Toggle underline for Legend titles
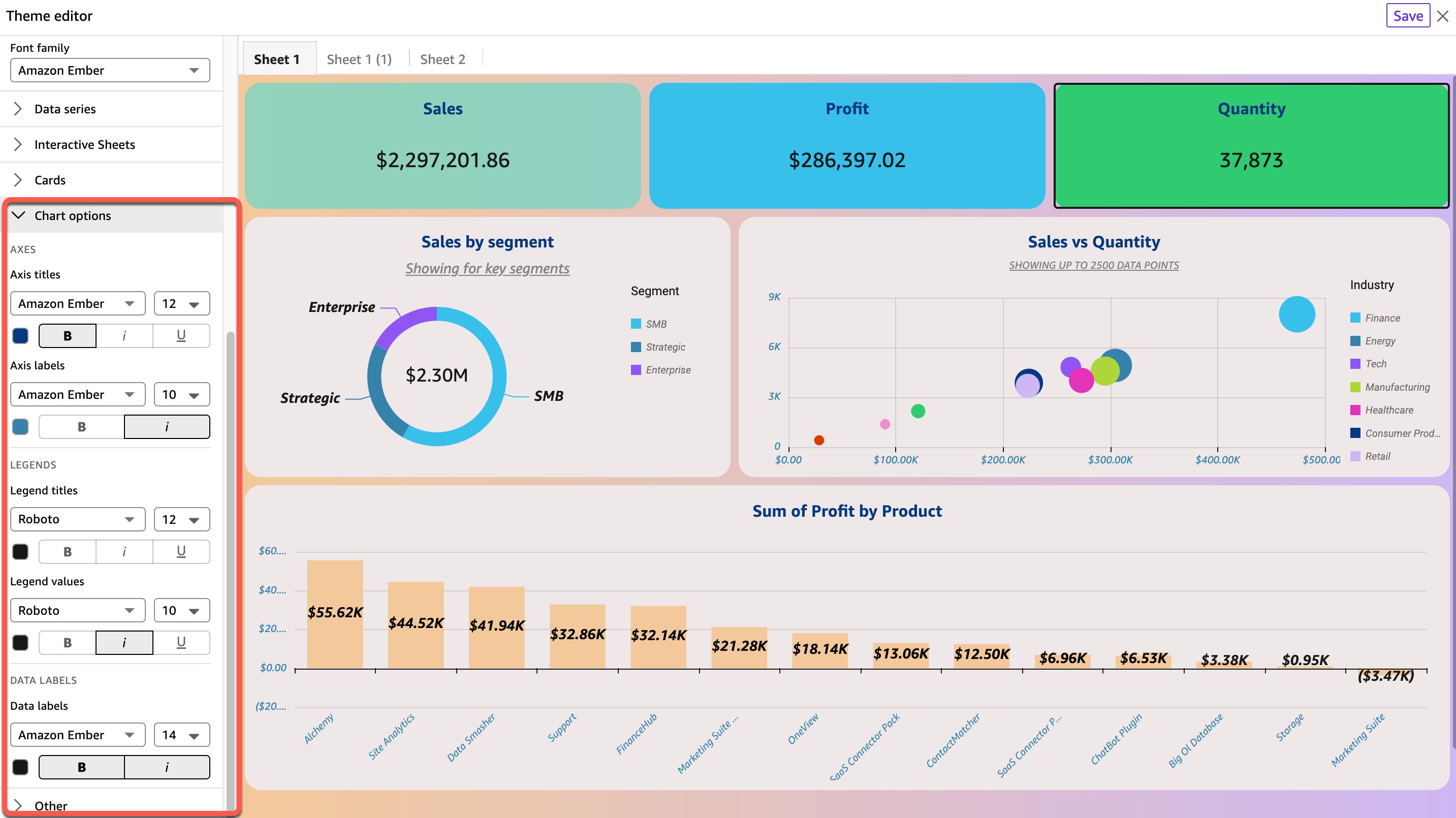Viewport: 1456px width, 818px height. coord(181,551)
